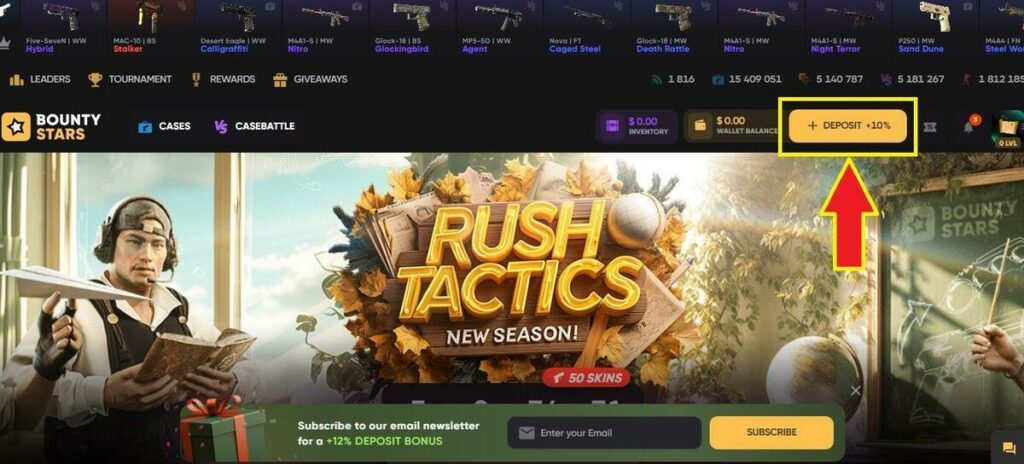Viewport: 1024px width, 464px height.
Task: Click the Deposit +10% button
Action: tap(848, 125)
